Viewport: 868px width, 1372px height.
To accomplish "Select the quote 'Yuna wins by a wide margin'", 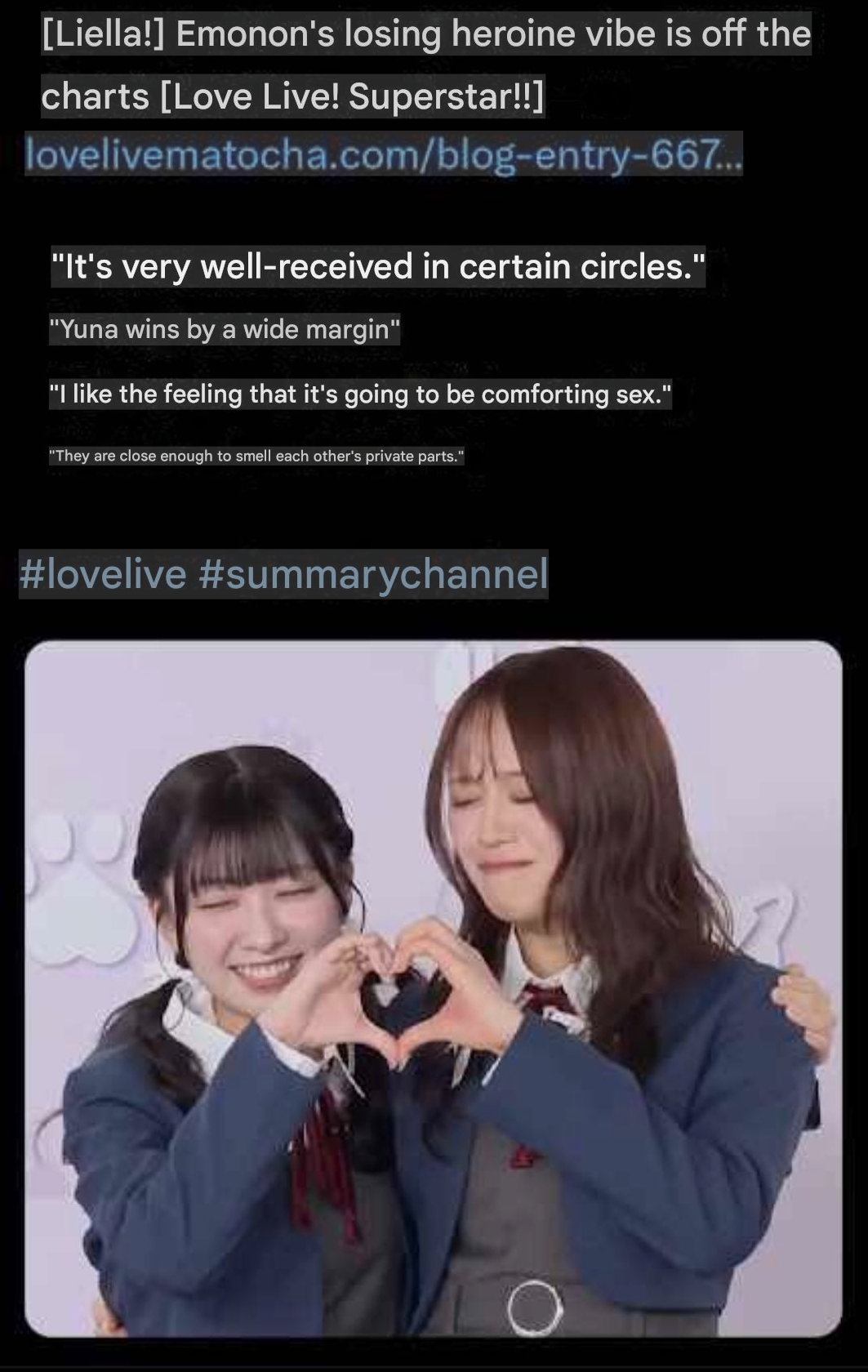I will [225, 329].
